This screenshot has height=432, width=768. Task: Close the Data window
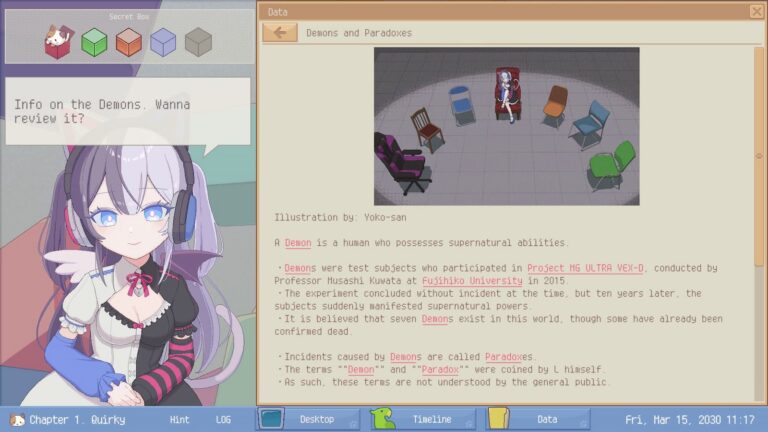(756, 11)
